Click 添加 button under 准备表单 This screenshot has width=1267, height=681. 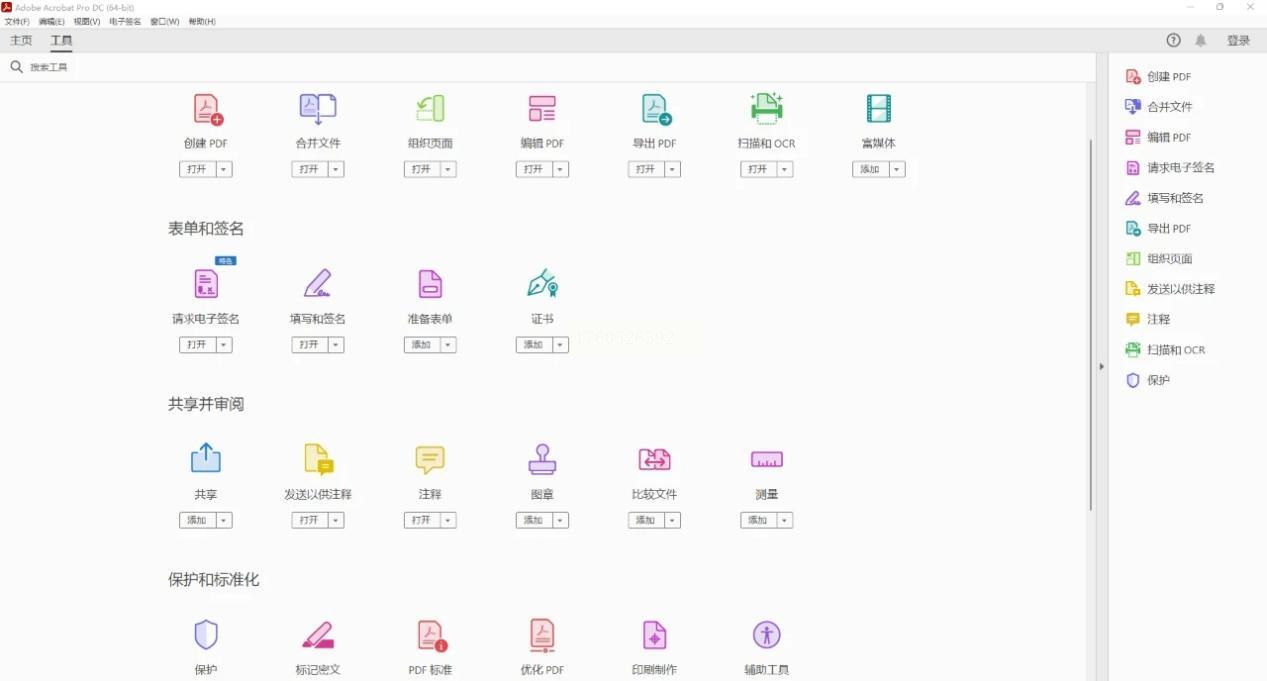coord(421,344)
